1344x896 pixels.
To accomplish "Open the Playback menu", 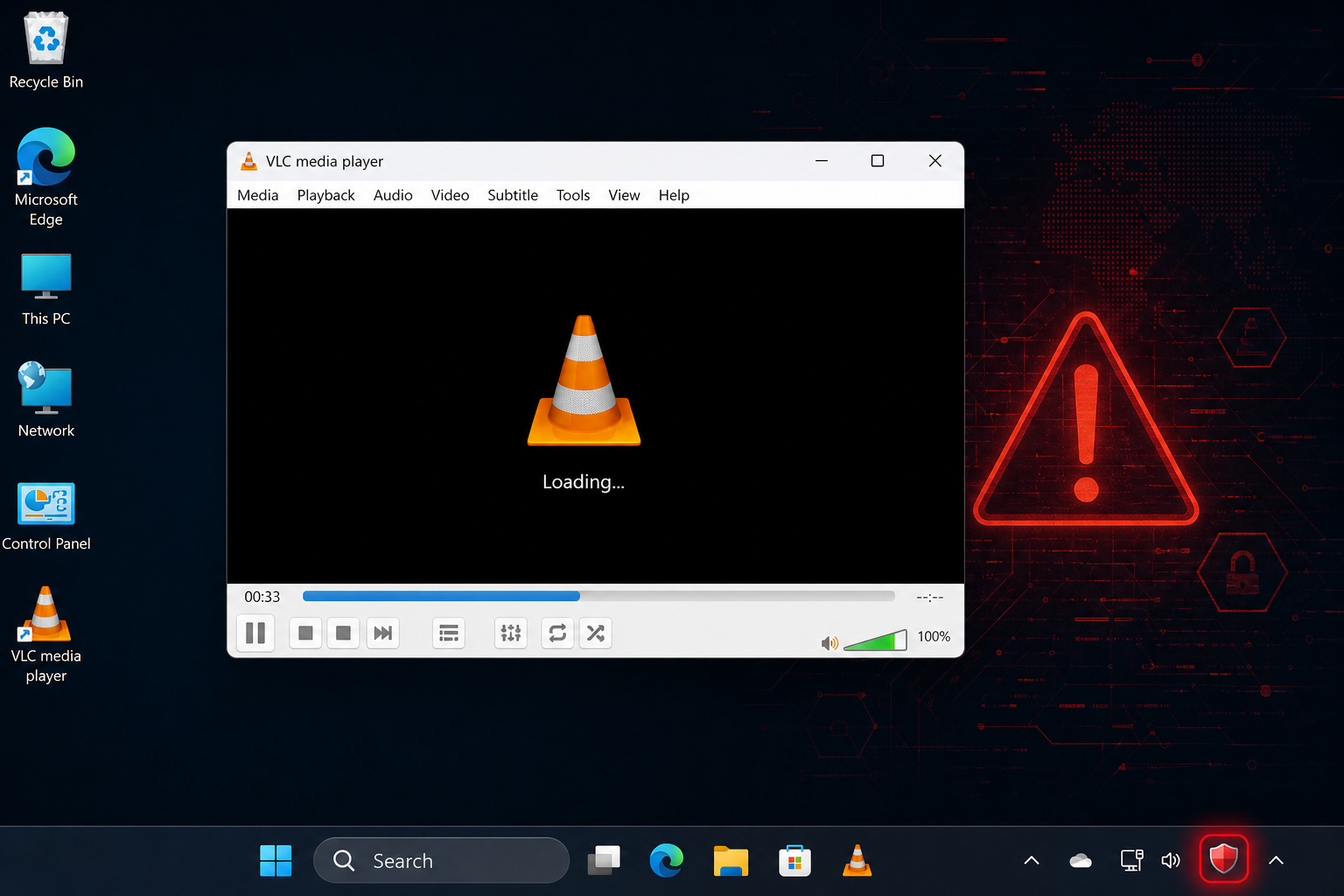I will tap(325, 195).
